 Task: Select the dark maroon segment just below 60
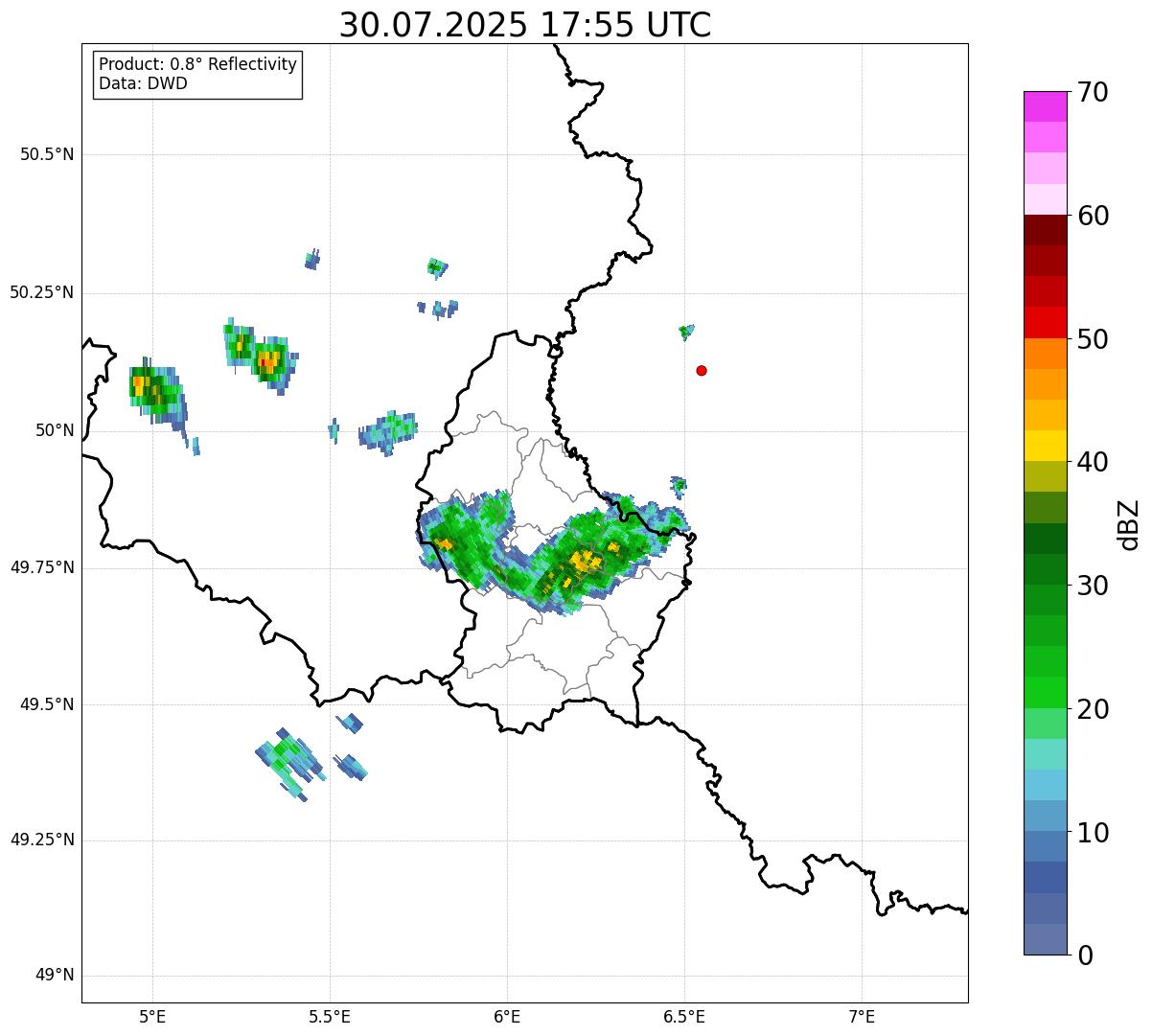(1045, 230)
